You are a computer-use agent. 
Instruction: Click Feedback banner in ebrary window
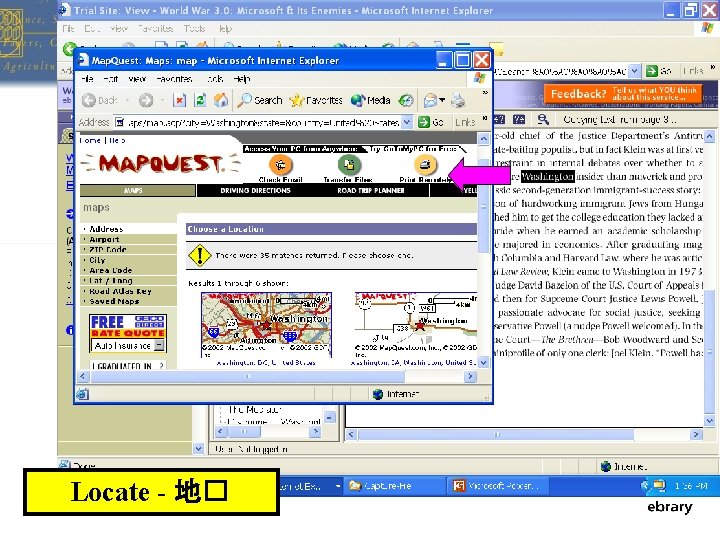[x=623, y=94]
